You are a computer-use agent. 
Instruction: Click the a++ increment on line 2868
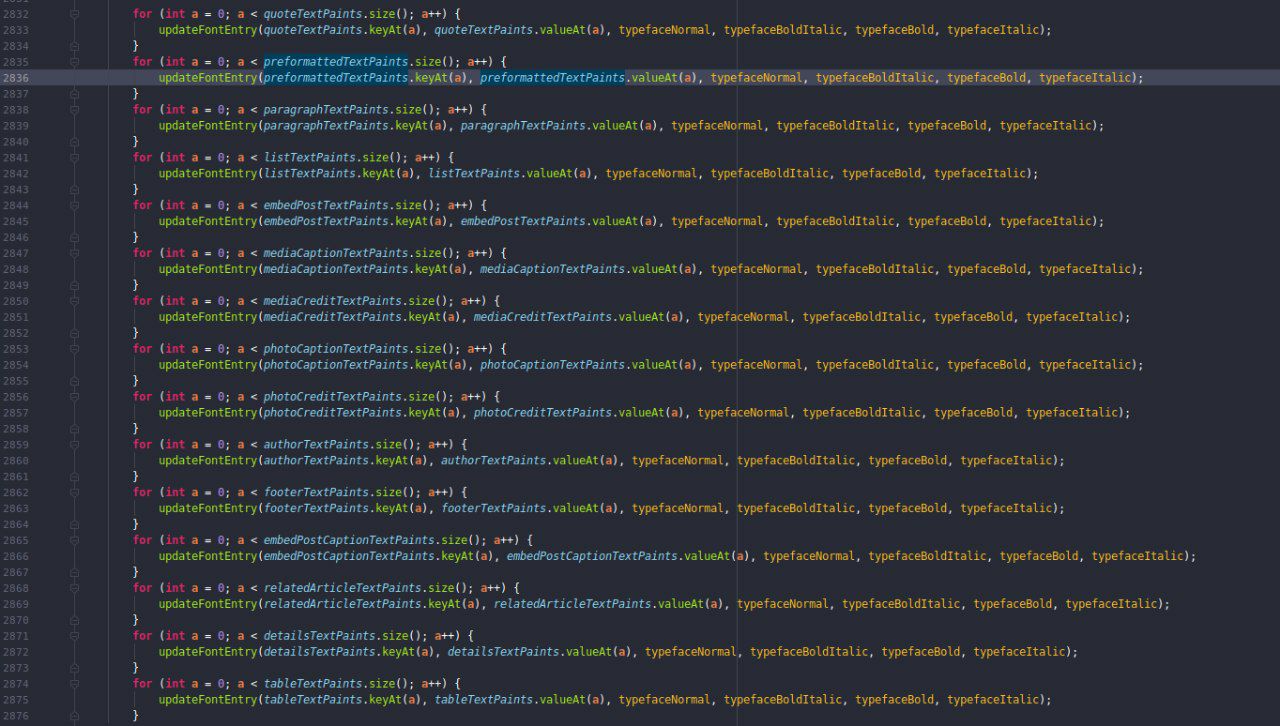pyautogui.click(x=490, y=588)
